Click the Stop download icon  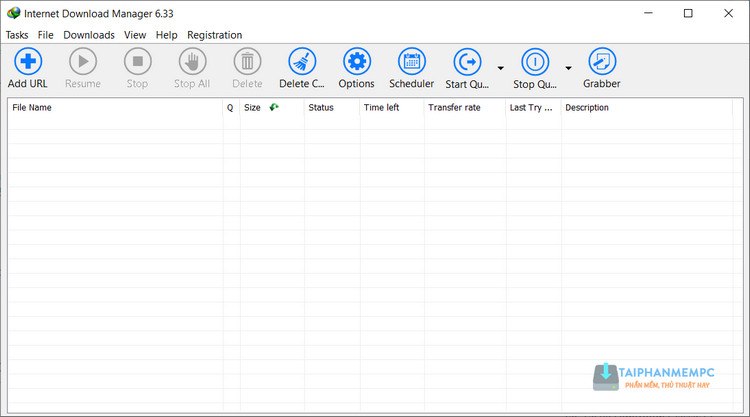point(137,62)
